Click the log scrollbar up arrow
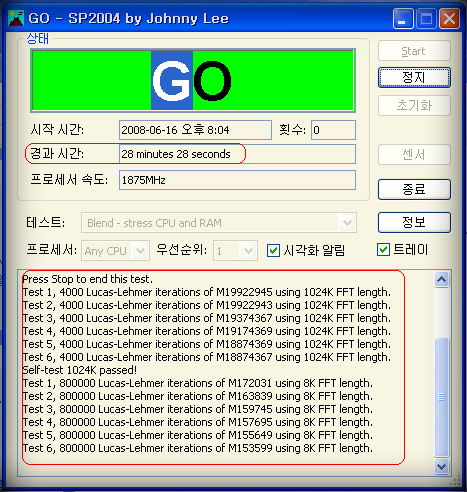 coord(442,279)
